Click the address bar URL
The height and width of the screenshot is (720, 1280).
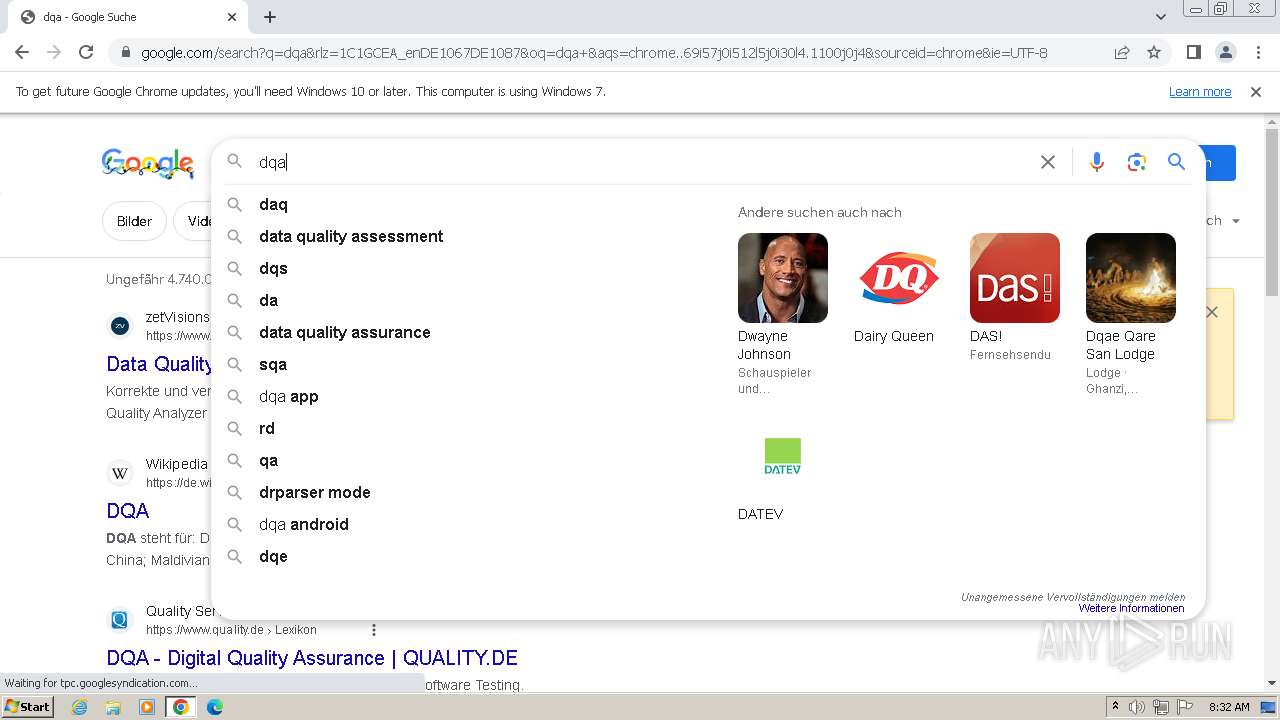[x=594, y=52]
